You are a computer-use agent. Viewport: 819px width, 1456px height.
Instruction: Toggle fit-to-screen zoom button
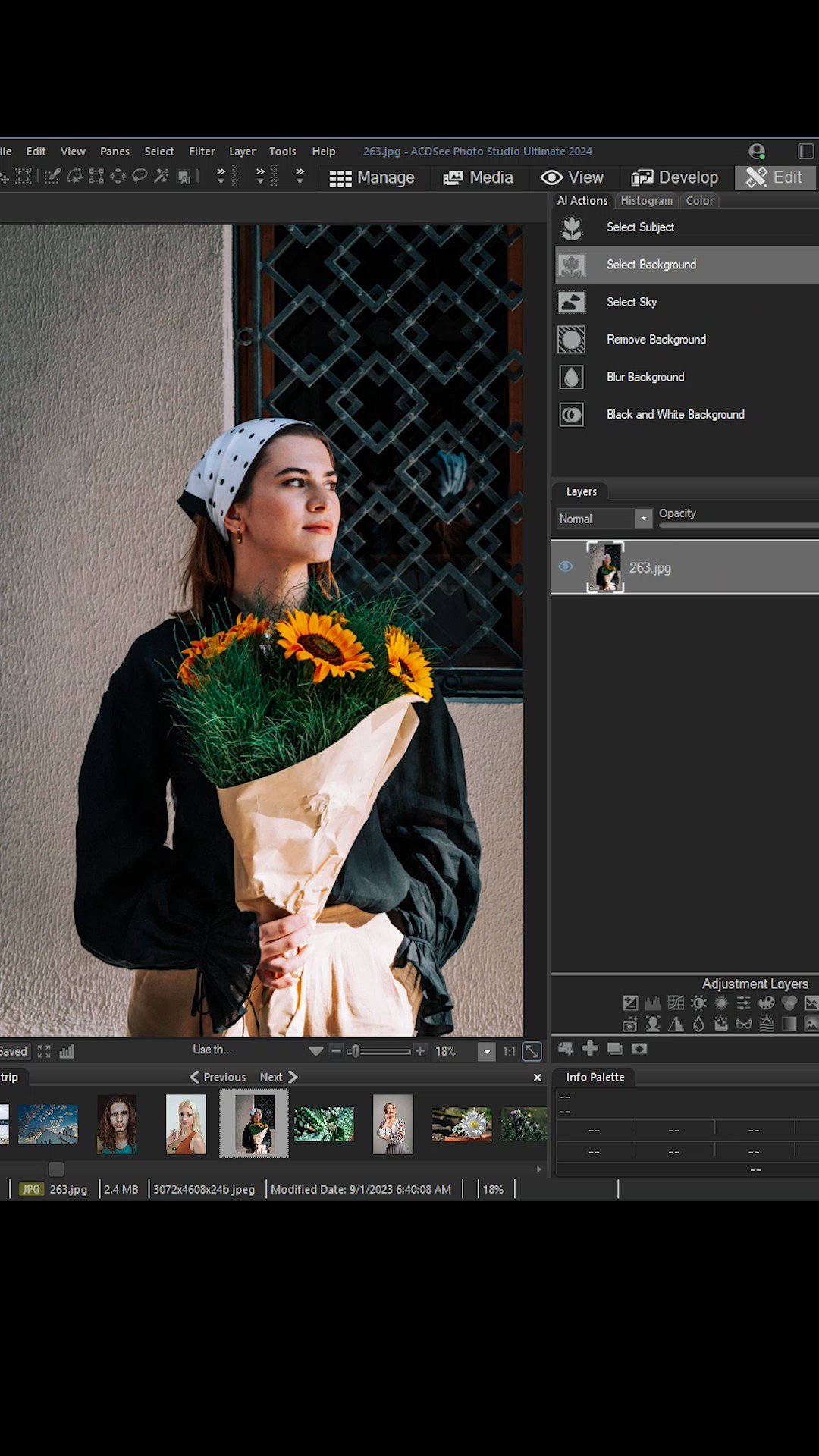532,1051
